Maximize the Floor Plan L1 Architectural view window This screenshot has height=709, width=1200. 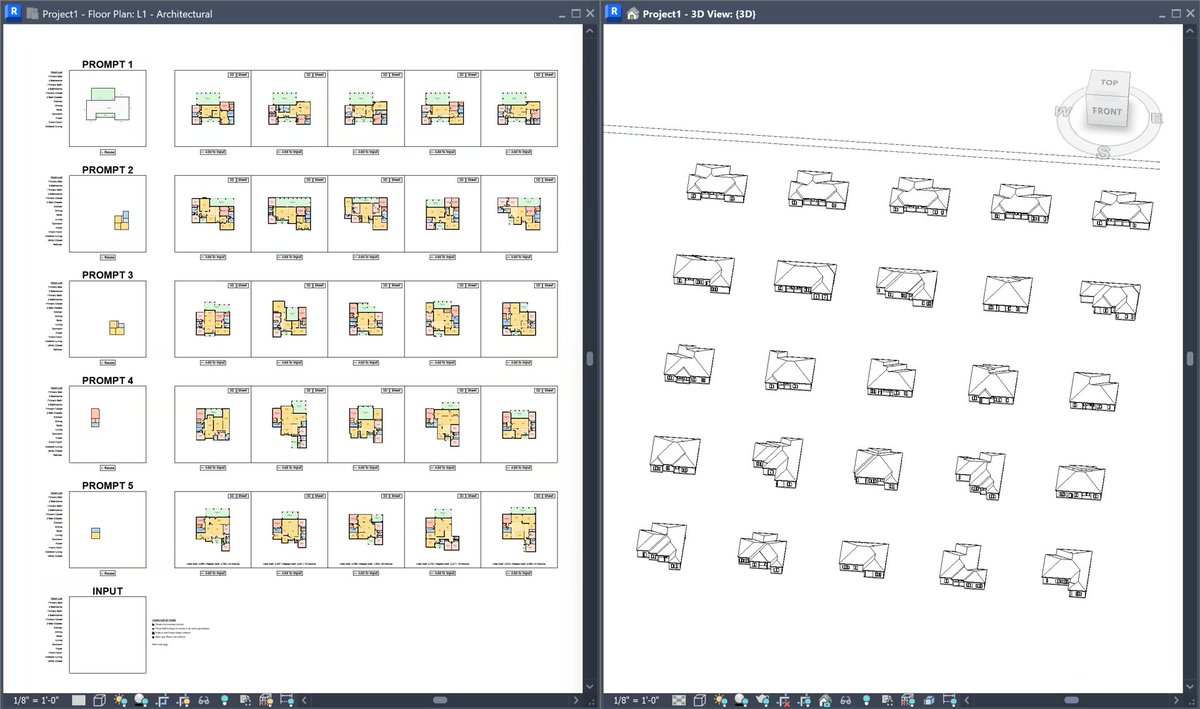(575, 13)
